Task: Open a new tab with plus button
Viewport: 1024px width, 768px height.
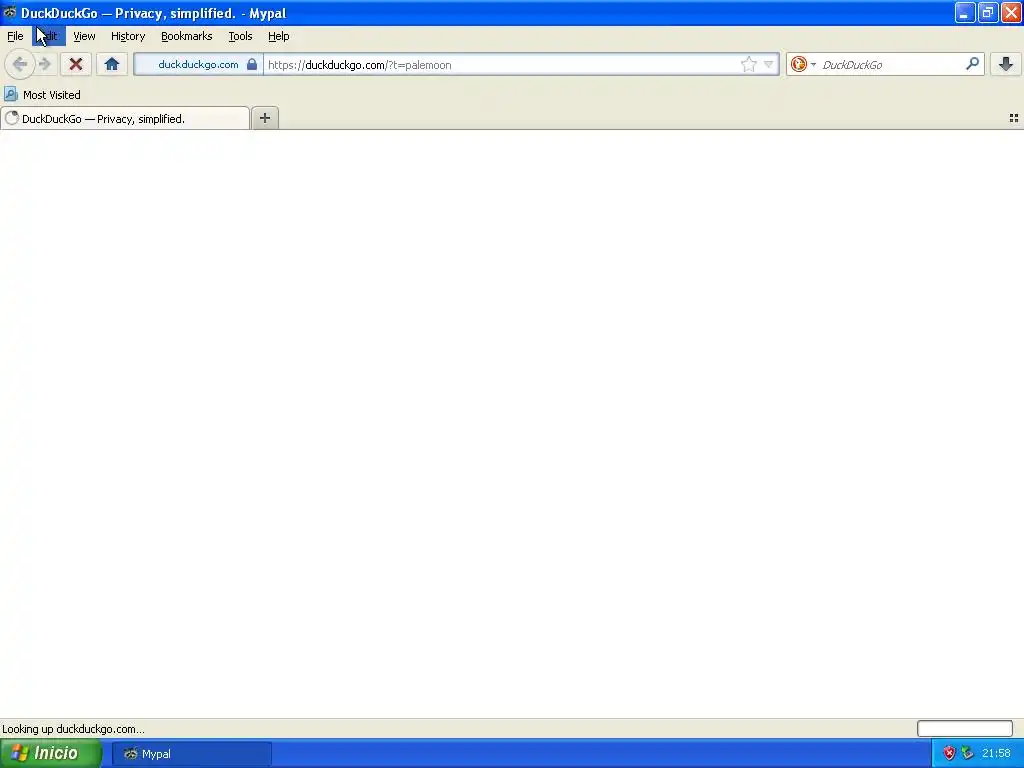Action: [x=264, y=118]
